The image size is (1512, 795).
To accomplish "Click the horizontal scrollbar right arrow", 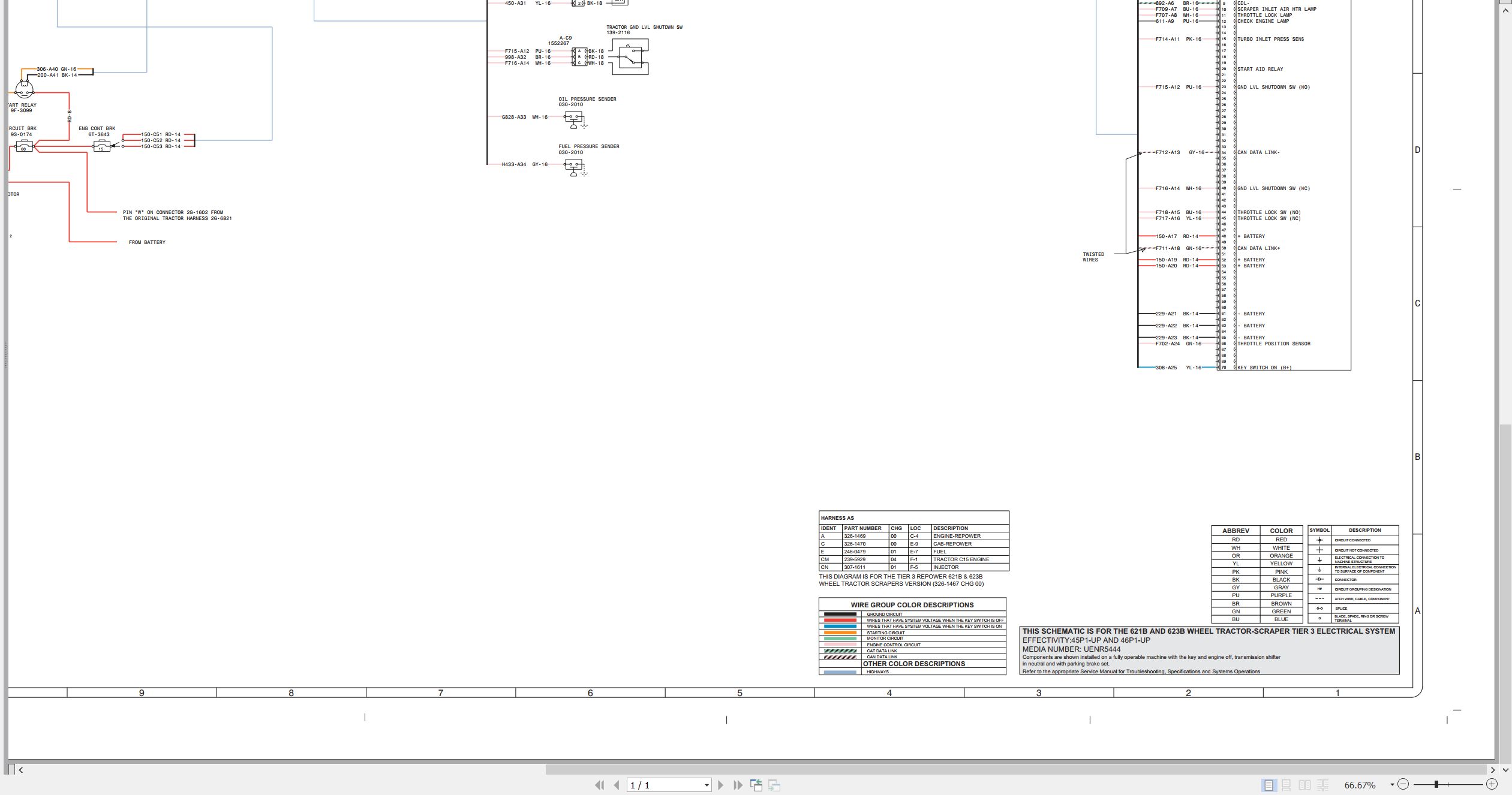I will point(1493,770).
